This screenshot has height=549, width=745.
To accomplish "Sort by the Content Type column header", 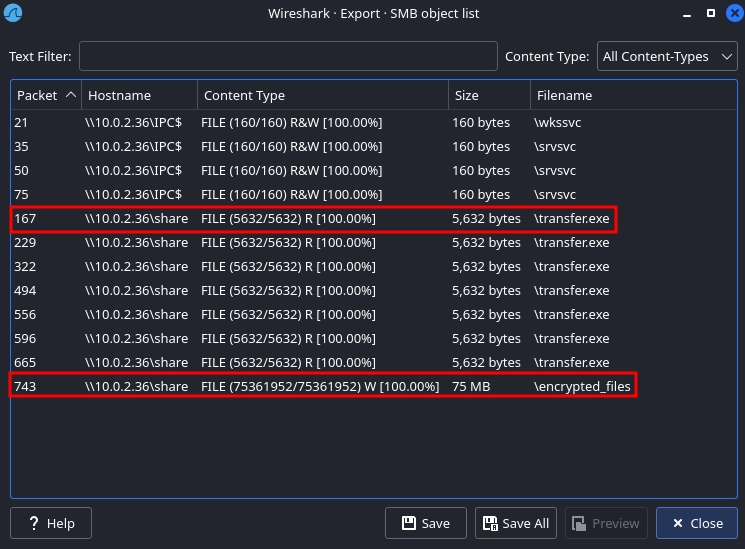I will point(322,95).
